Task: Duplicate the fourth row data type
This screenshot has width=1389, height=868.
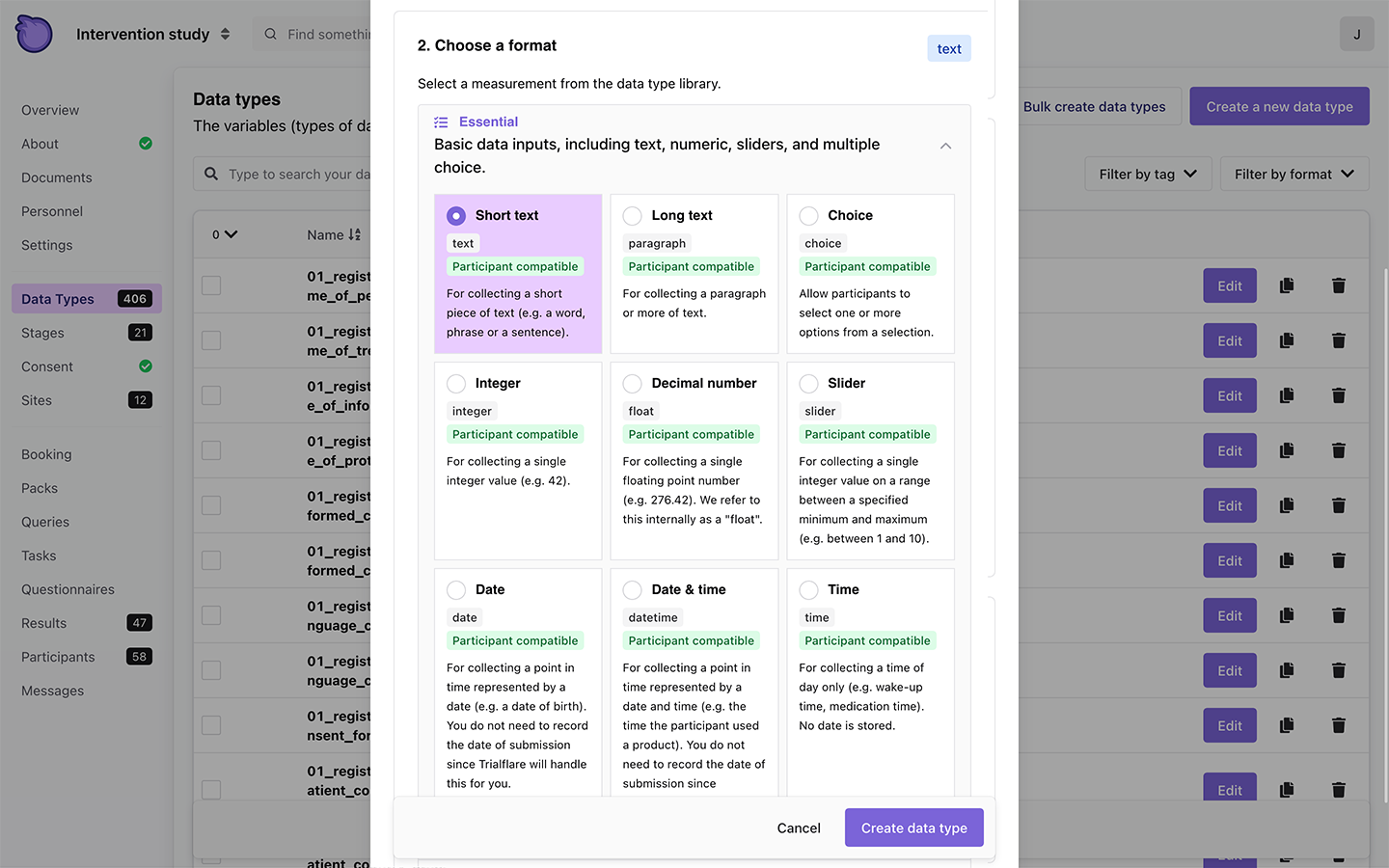Action: tap(1287, 450)
